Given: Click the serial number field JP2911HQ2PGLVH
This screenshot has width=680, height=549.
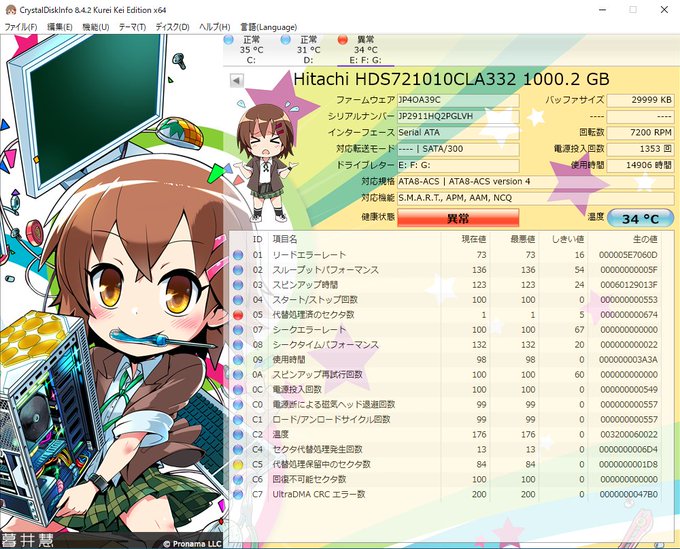Looking at the screenshot, I should click(x=458, y=116).
